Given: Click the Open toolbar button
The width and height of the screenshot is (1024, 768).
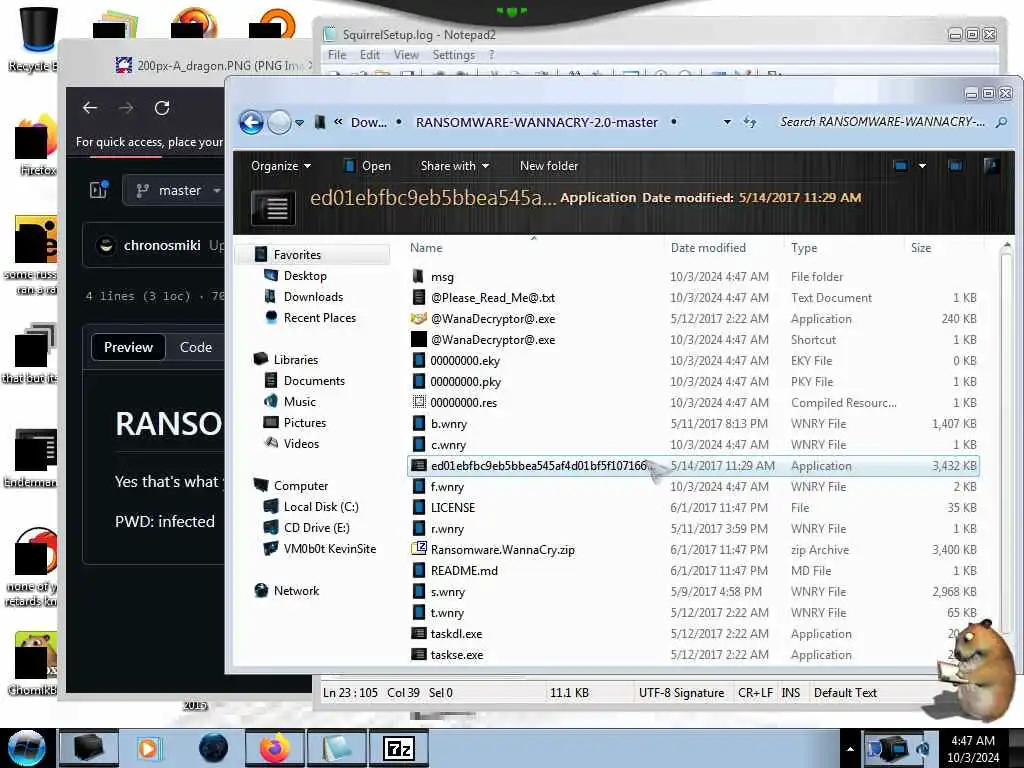Looking at the screenshot, I should 367,166.
